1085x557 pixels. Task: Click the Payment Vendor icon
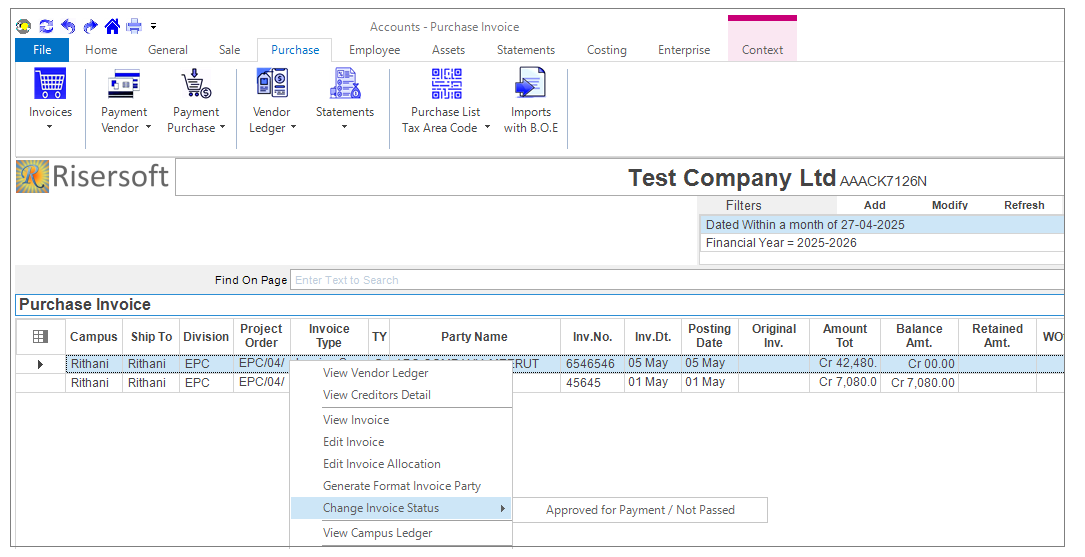125,85
